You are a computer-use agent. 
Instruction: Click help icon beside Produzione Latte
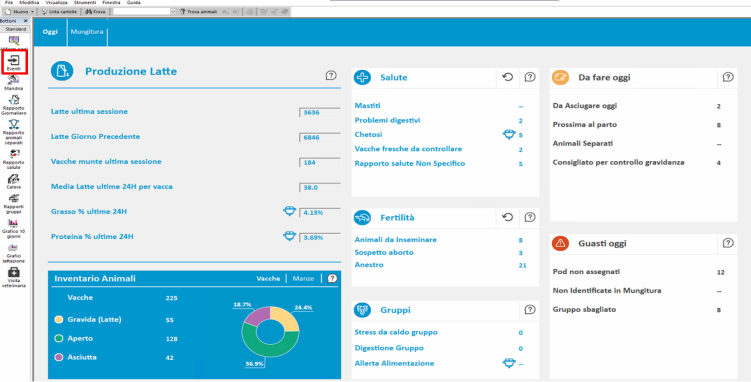pyautogui.click(x=331, y=75)
